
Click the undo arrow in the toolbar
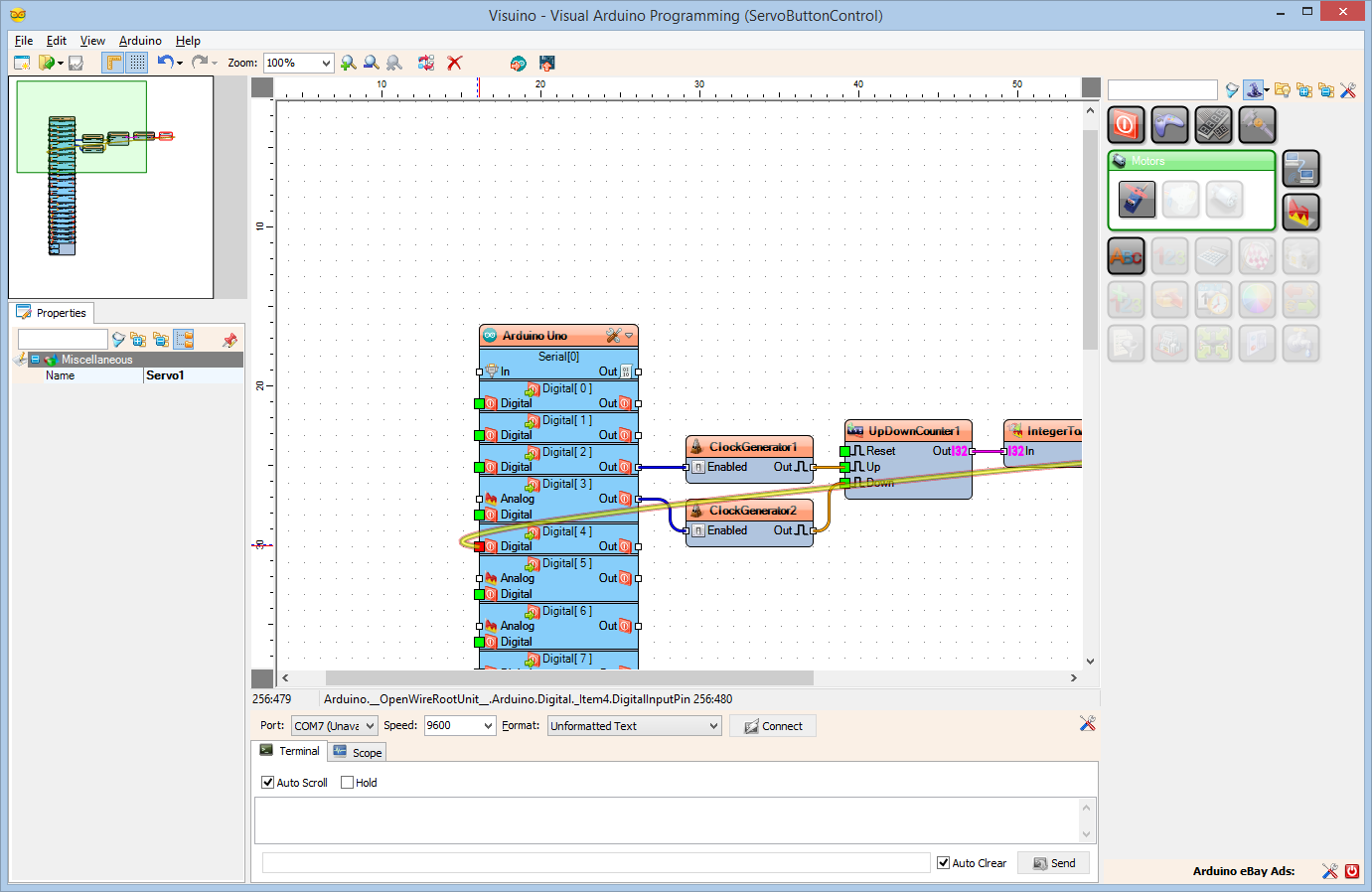(x=165, y=63)
